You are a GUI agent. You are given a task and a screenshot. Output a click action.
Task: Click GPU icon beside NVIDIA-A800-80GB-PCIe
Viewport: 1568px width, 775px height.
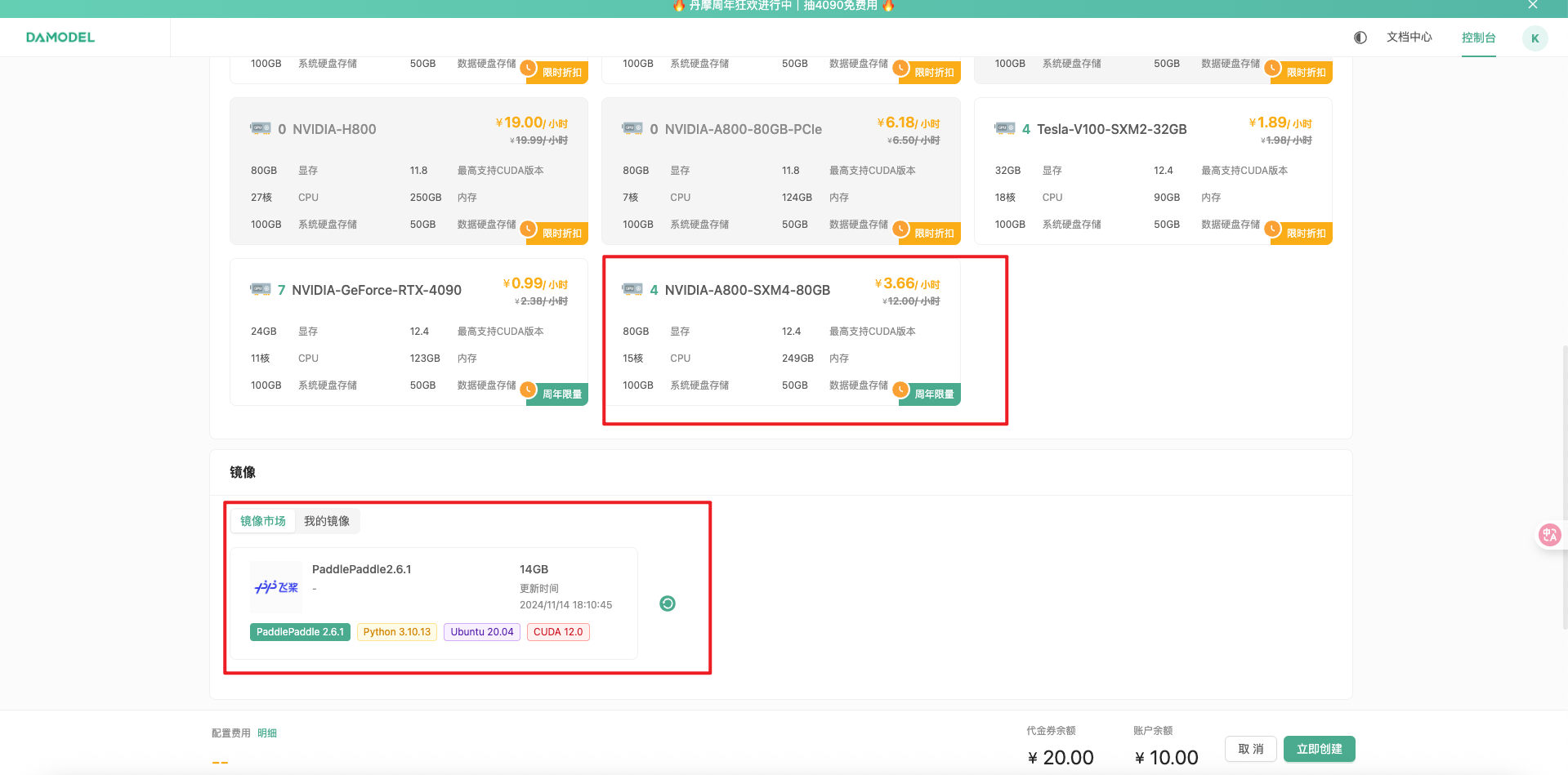tap(632, 128)
